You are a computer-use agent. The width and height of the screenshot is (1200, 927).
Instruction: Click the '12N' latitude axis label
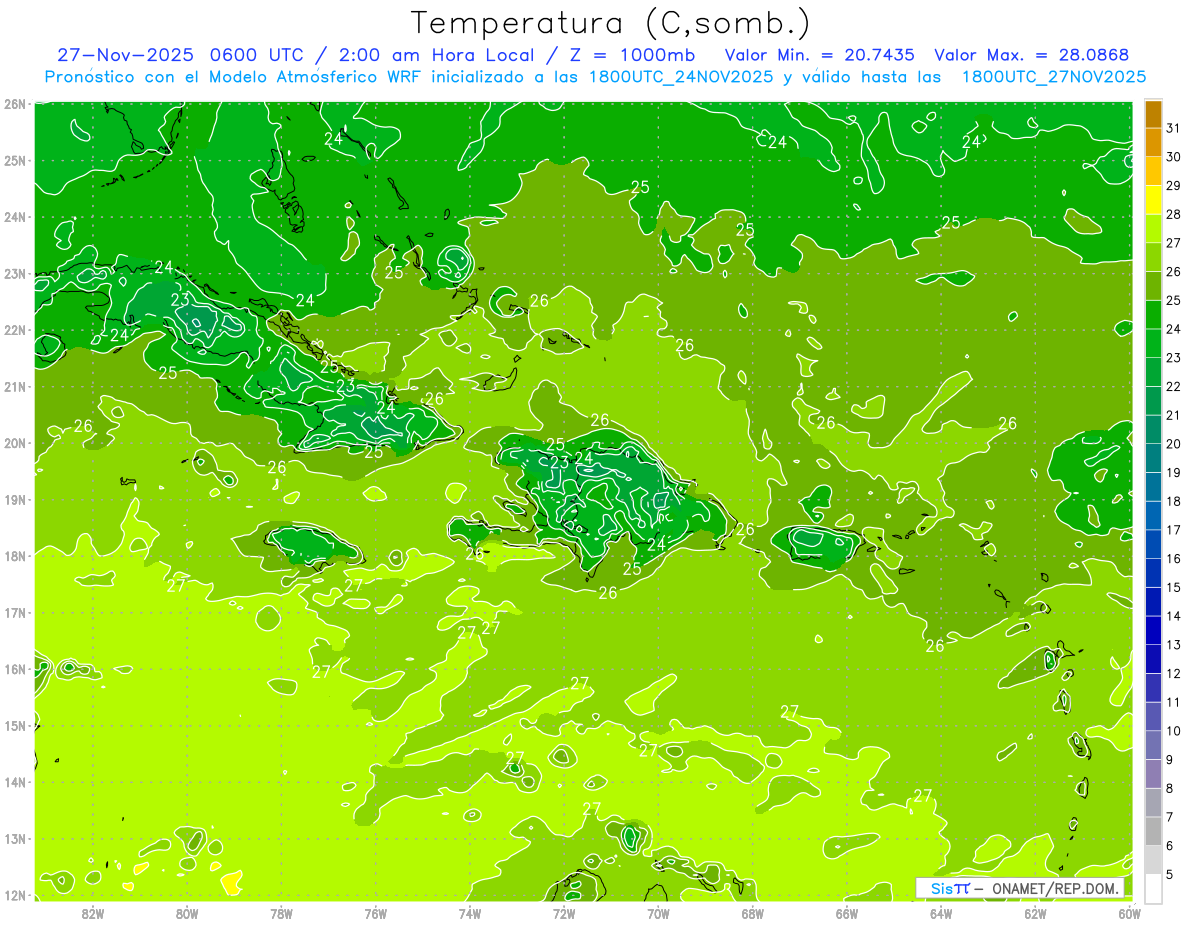point(14,895)
